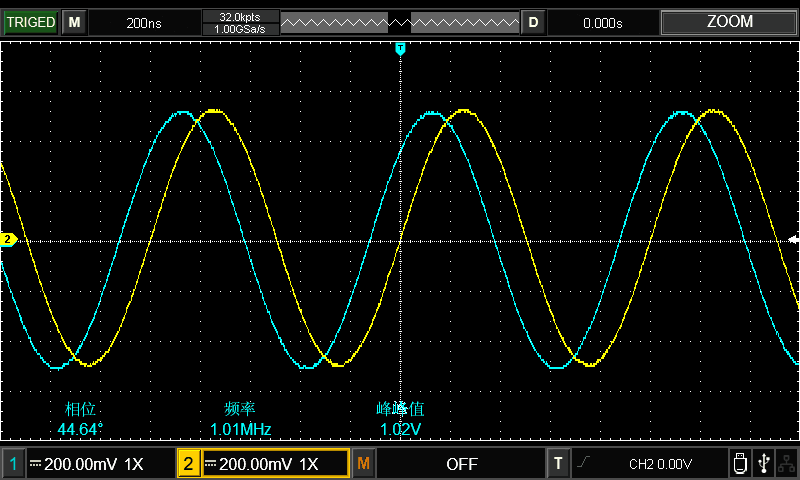
Task: Click the waveform memory overview bar
Action: 399,22
